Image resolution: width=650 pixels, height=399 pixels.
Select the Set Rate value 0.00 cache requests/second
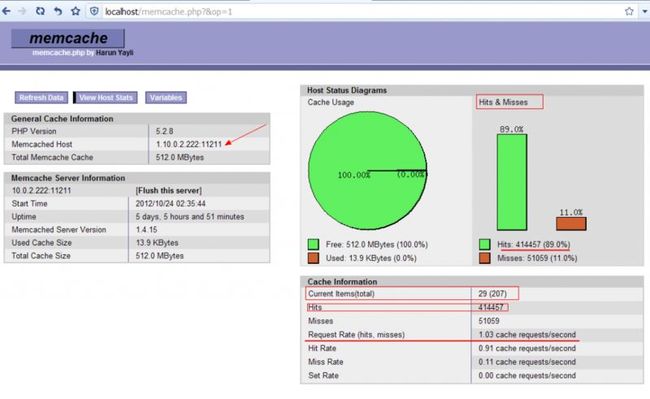point(527,376)
